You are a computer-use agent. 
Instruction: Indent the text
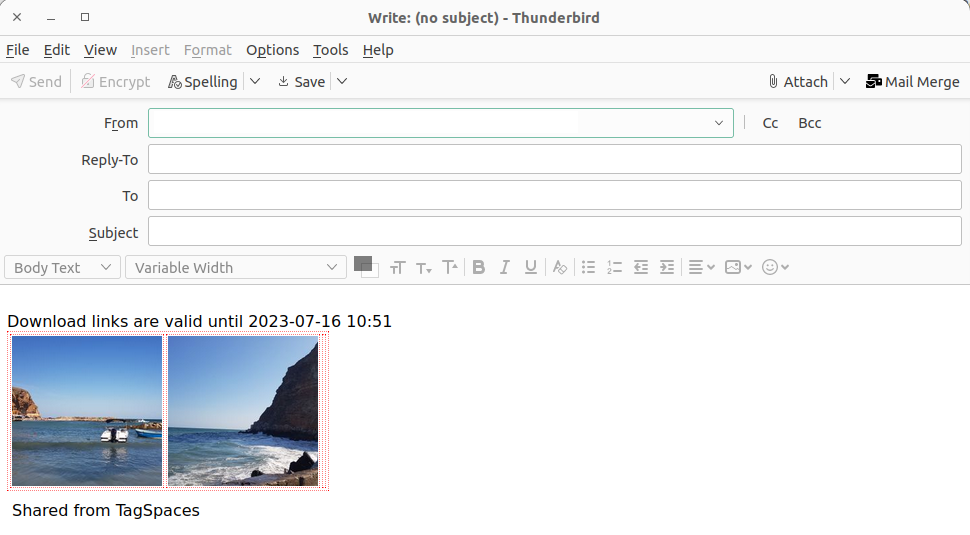coord(667,267)
